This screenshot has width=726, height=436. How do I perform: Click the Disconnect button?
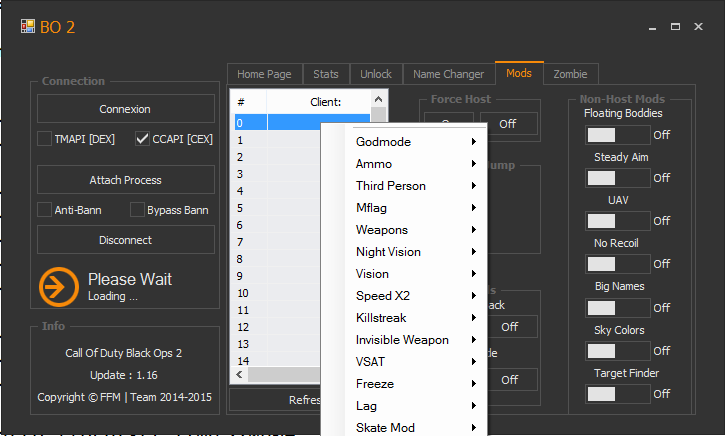(125, 240)
